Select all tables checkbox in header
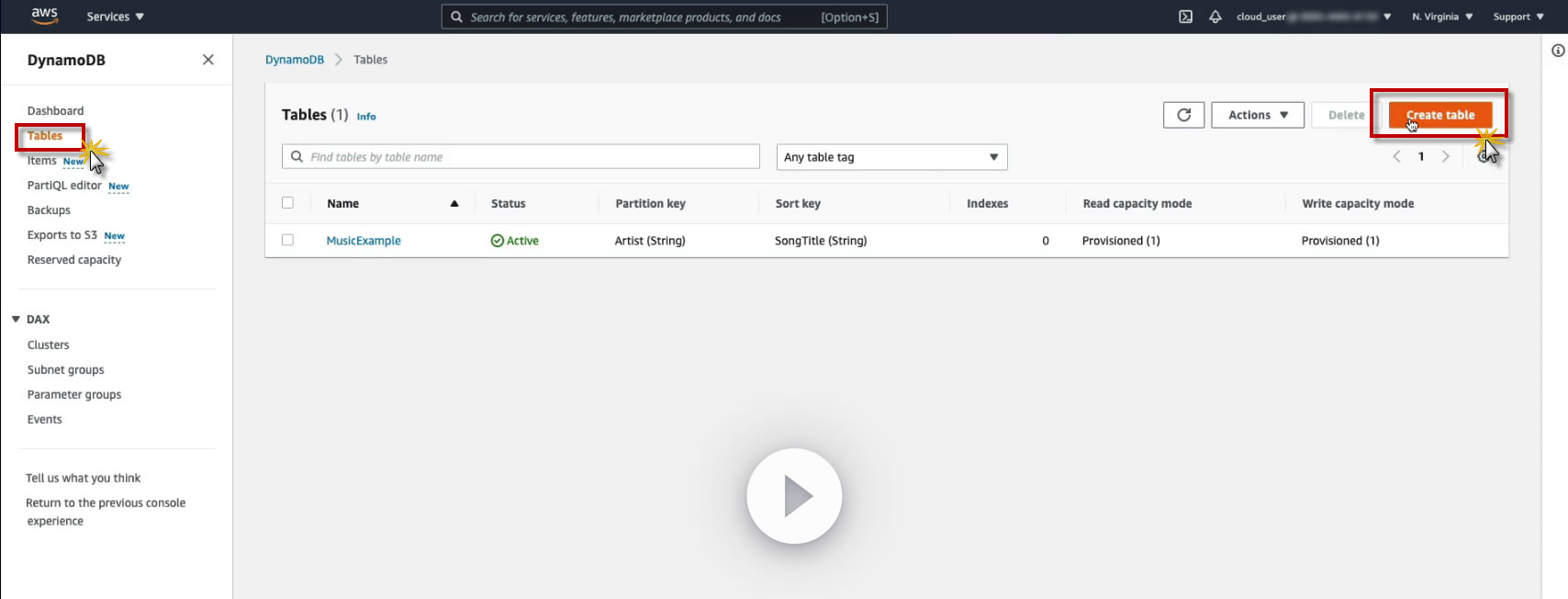 [287, 203]
